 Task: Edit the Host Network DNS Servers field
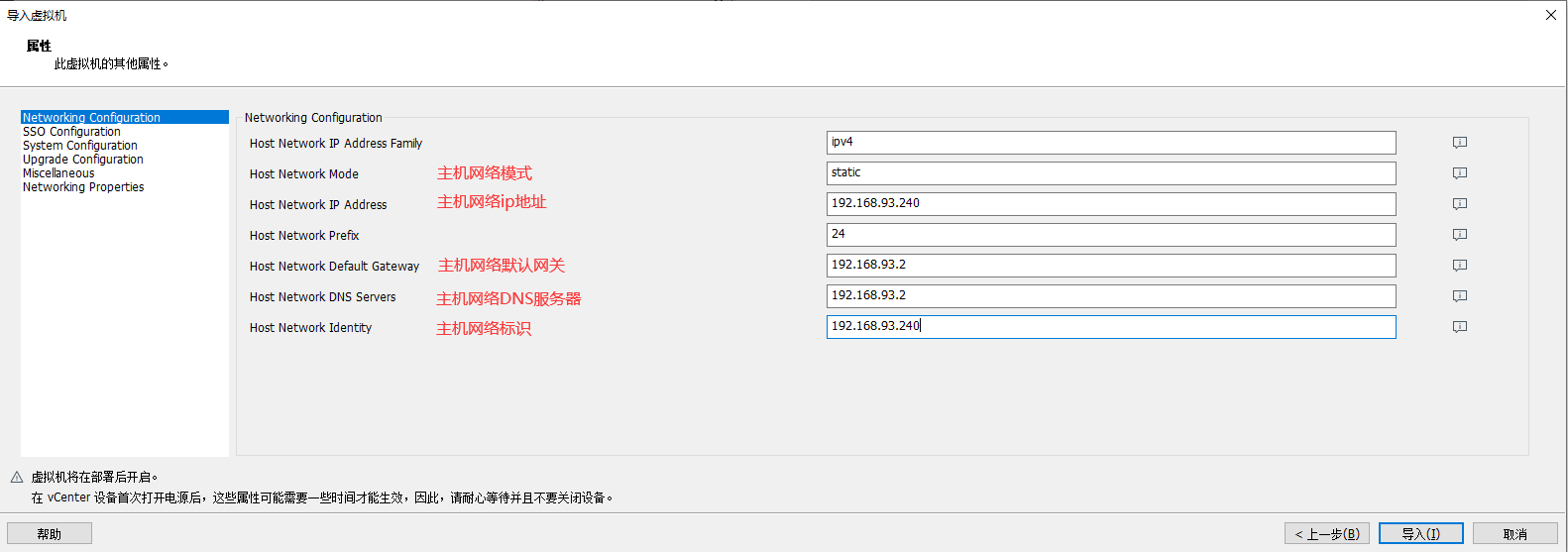[1111, 296]
